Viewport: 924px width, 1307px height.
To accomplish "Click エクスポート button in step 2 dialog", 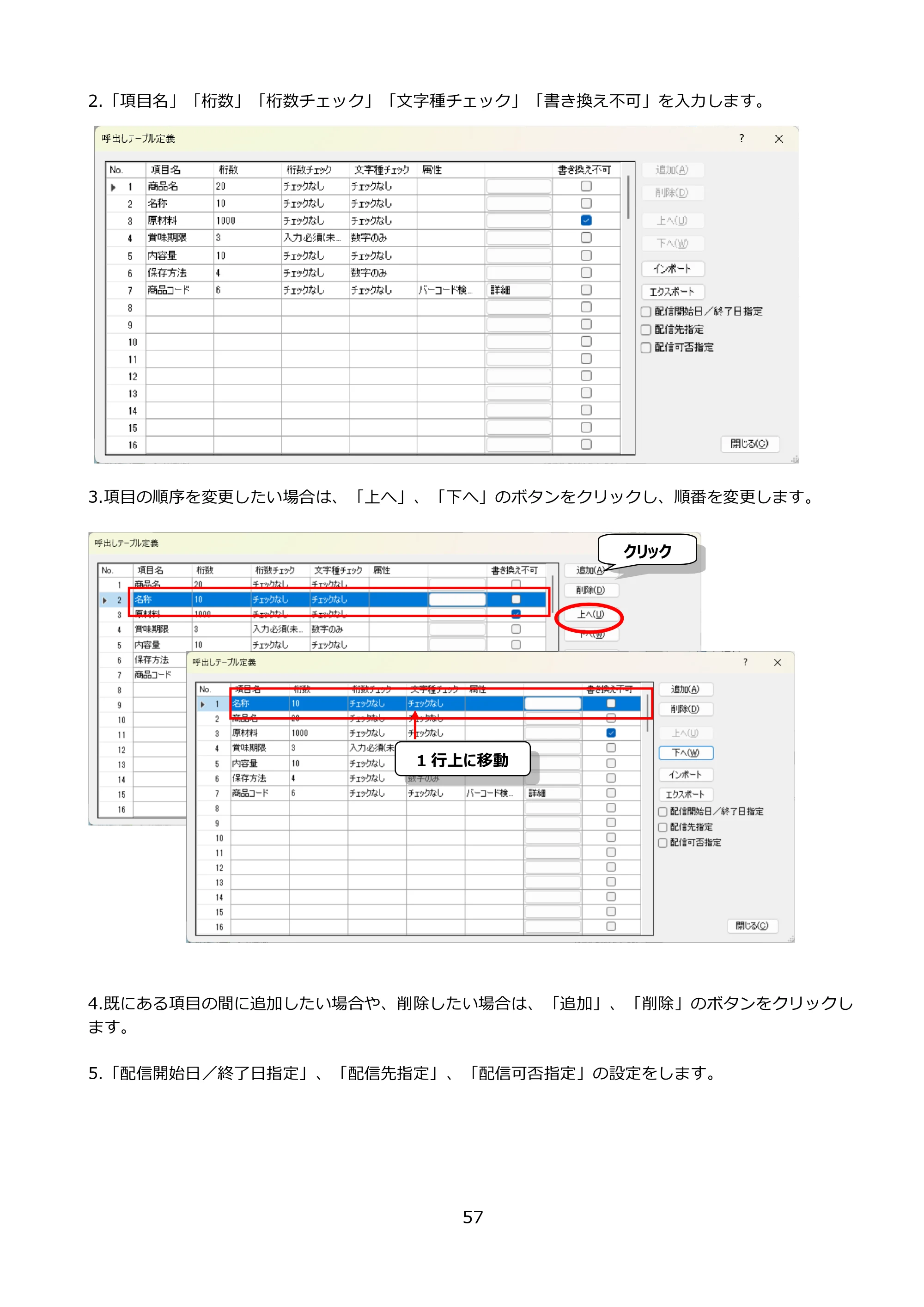I will [x=673, y=292].
